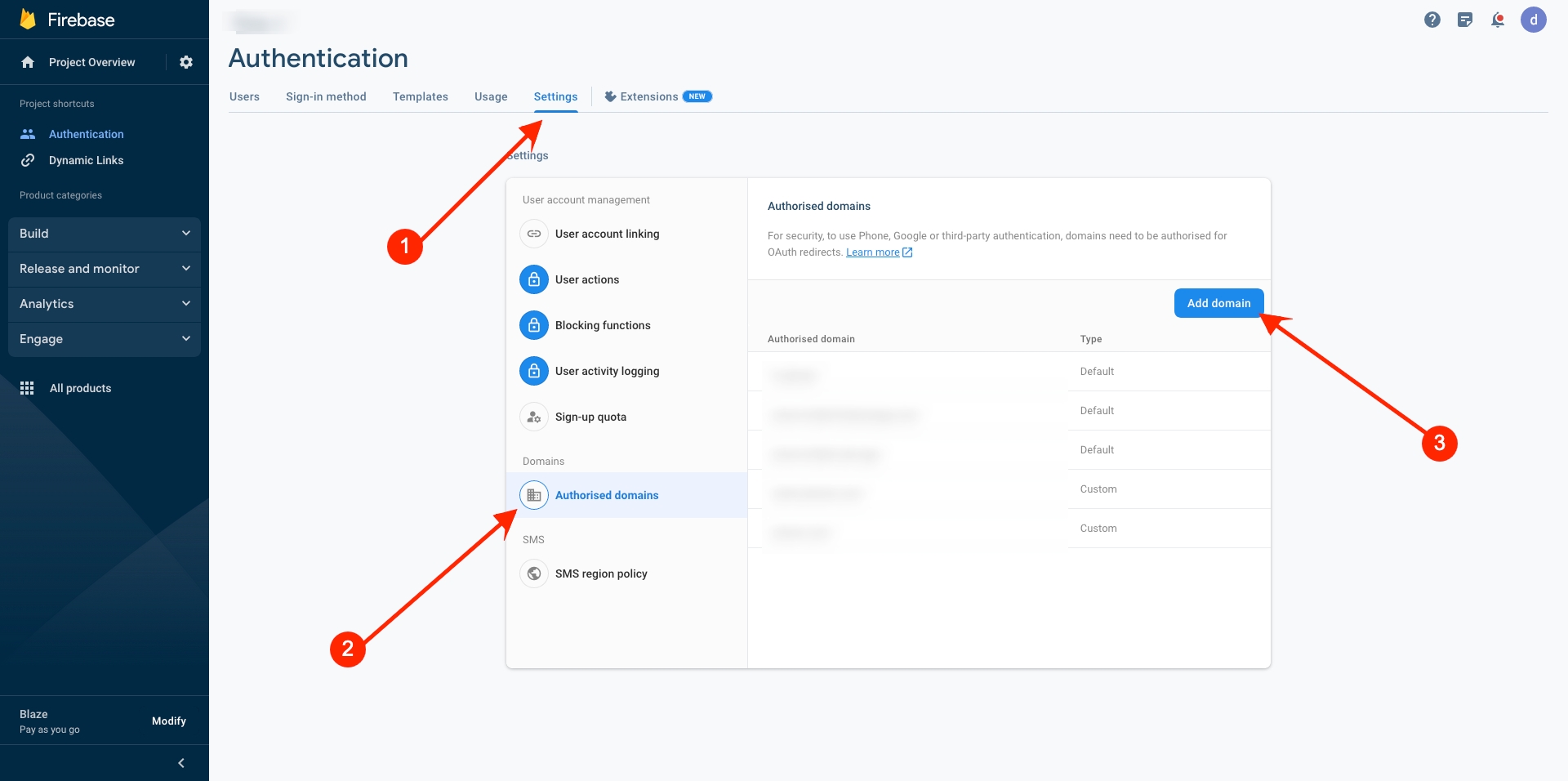Click the All products grid icon

(x=27, y=388)
